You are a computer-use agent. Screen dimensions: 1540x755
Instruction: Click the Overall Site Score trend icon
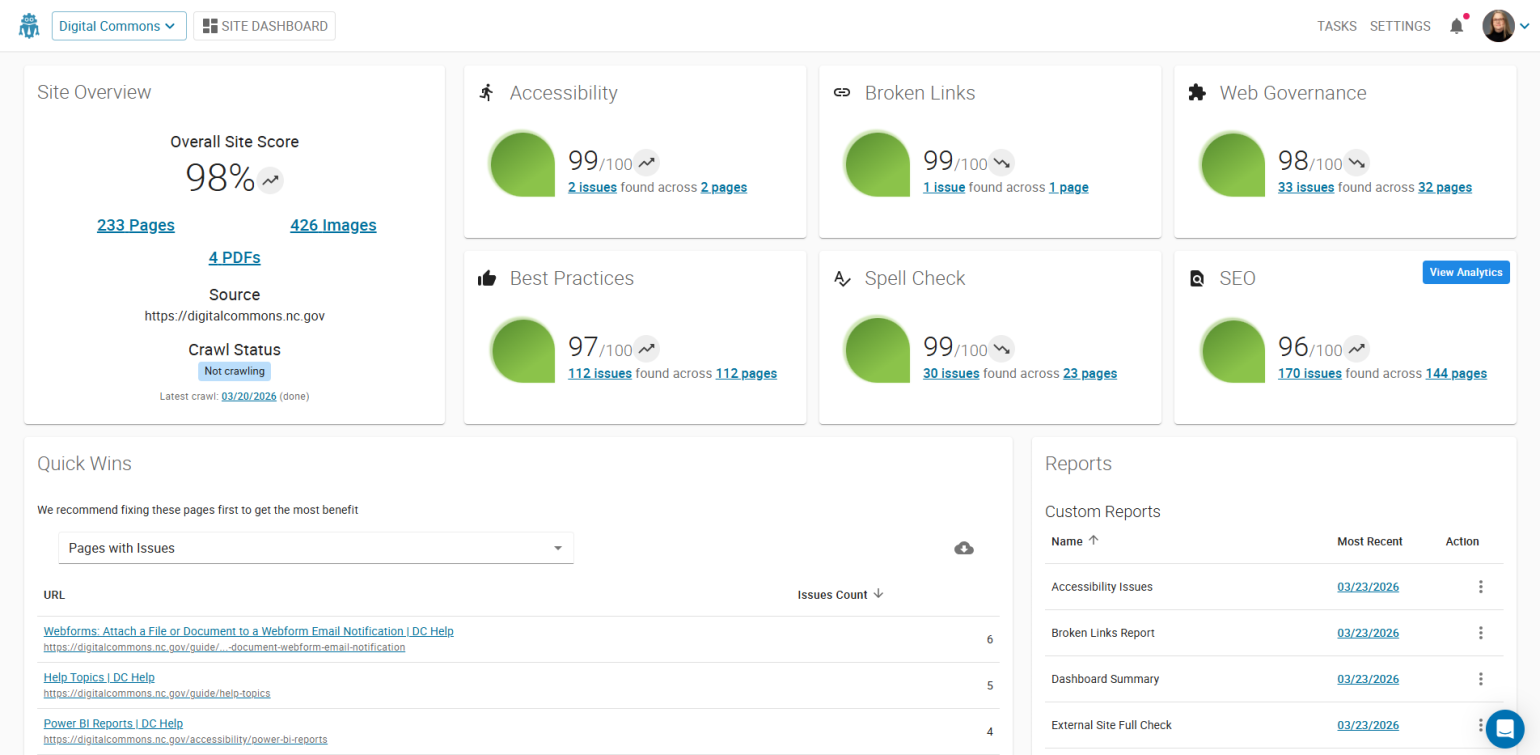point(270,179)
